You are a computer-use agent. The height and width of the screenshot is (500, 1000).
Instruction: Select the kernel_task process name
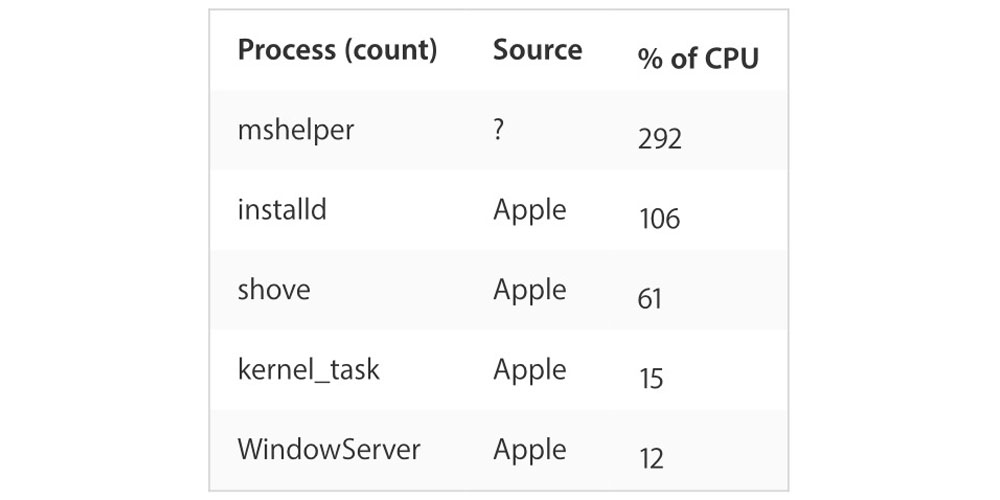click(308, 370)
